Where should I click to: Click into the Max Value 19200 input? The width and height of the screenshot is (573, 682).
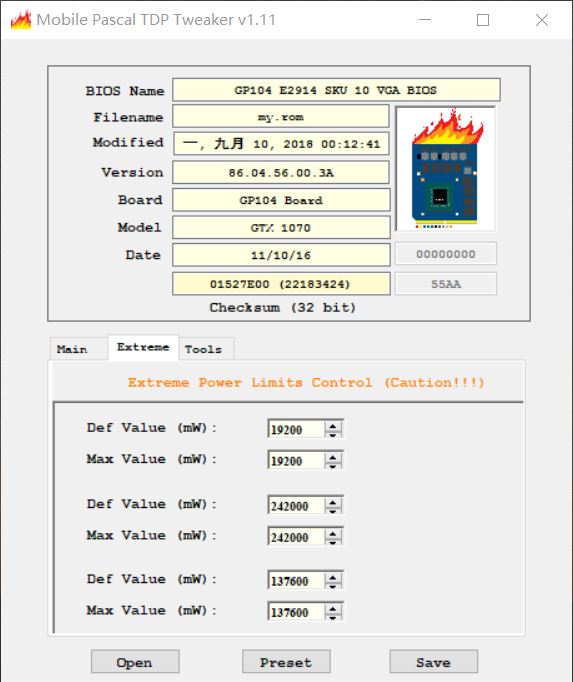[296, 461]
